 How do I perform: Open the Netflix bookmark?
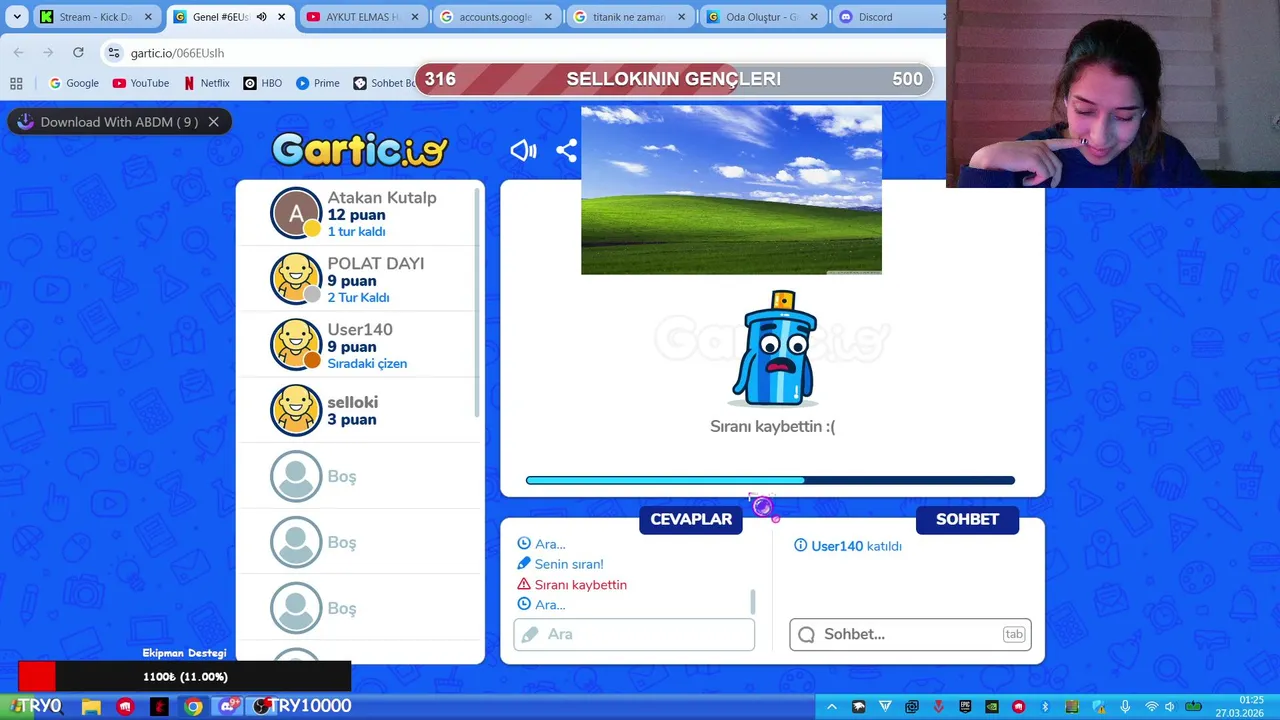tap(207, 83)
